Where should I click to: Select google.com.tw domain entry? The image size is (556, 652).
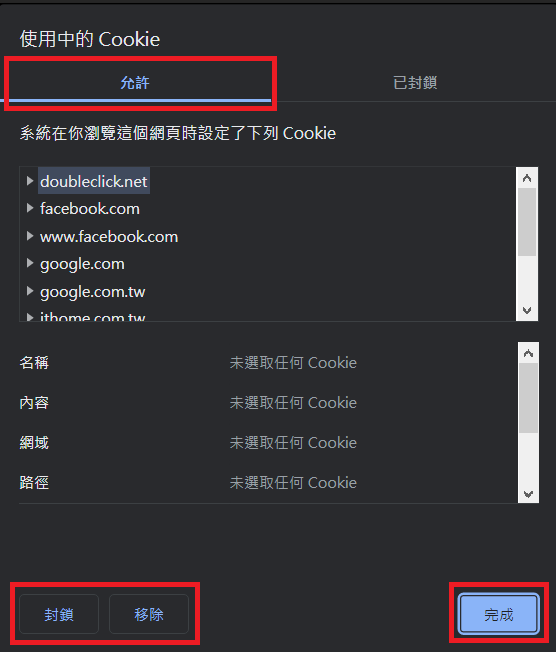pyautogui.click(x=92, y=292)
